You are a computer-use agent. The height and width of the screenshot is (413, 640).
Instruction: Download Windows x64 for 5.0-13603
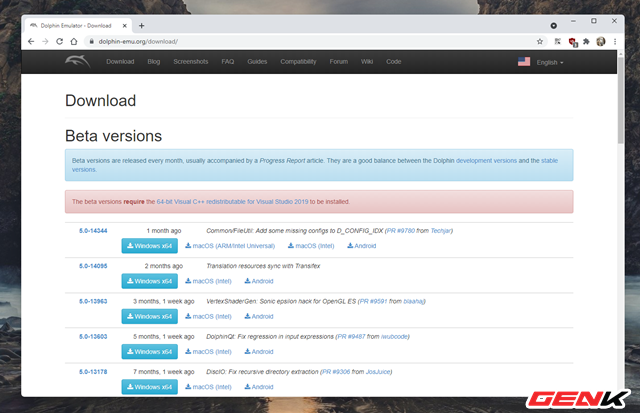(x=149, y=351)
